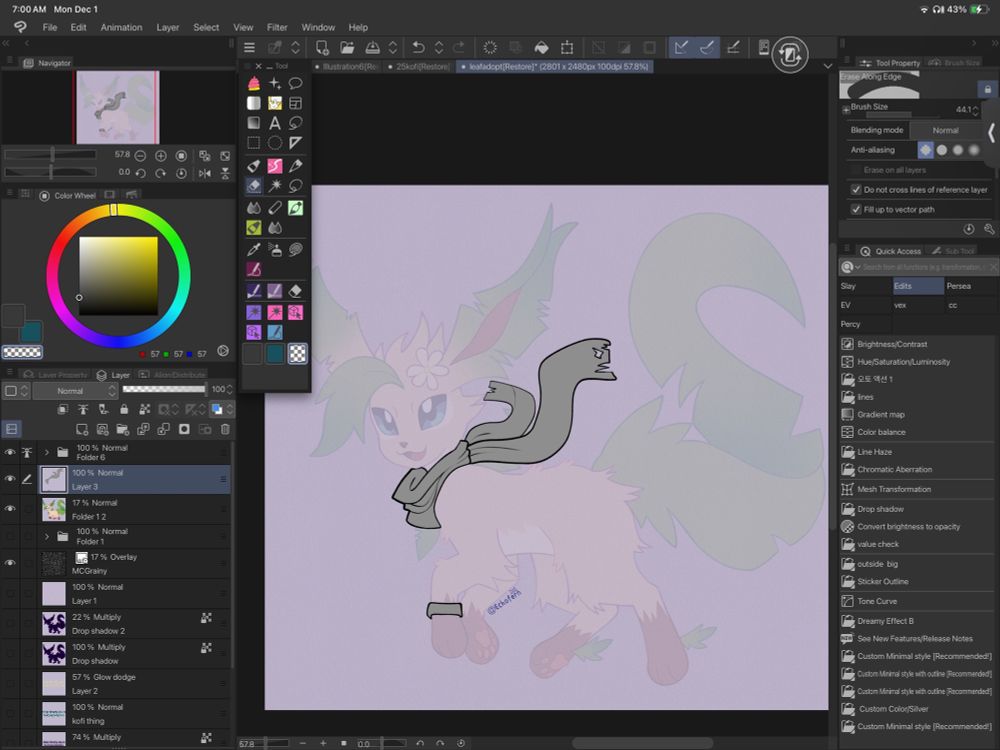
Task: Select the Pen tool in tool palette
Action: tap(295, 166)
